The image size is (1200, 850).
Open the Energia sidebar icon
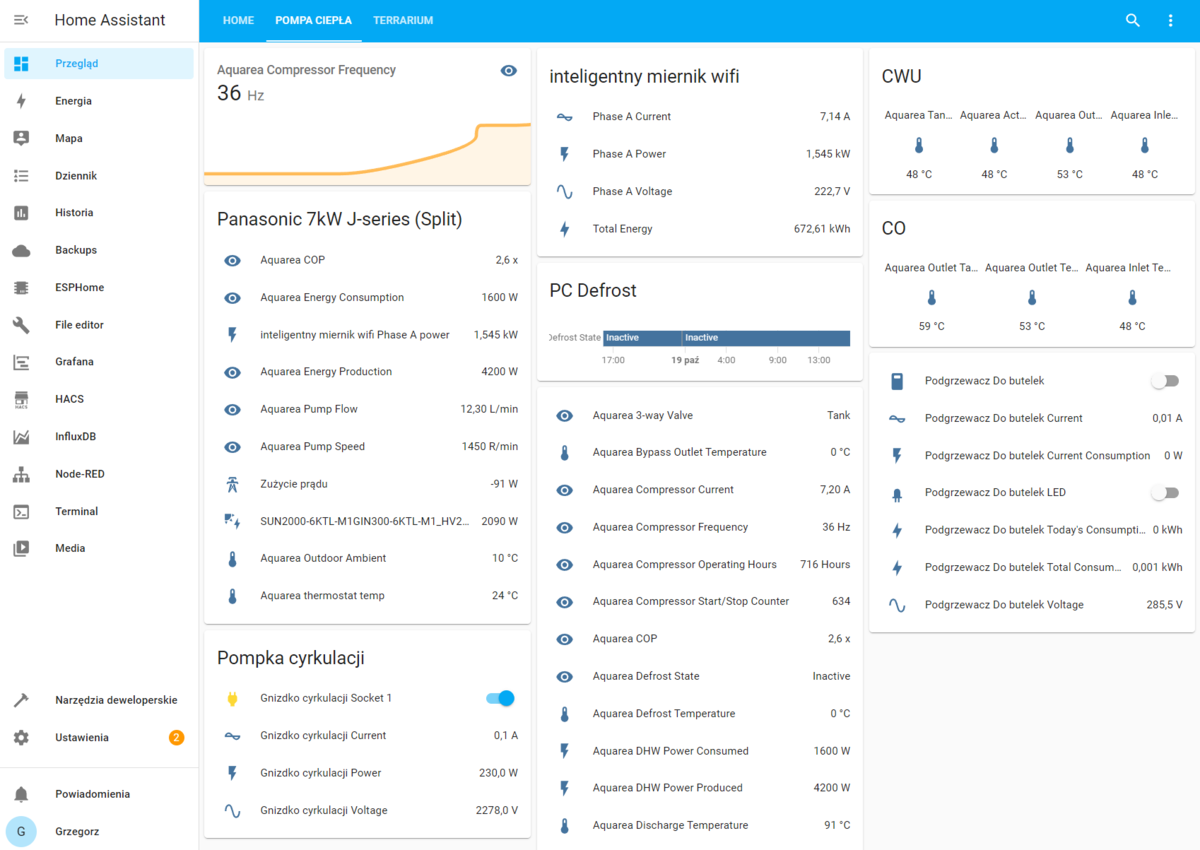pyautogui.click(x=21, y=101)
